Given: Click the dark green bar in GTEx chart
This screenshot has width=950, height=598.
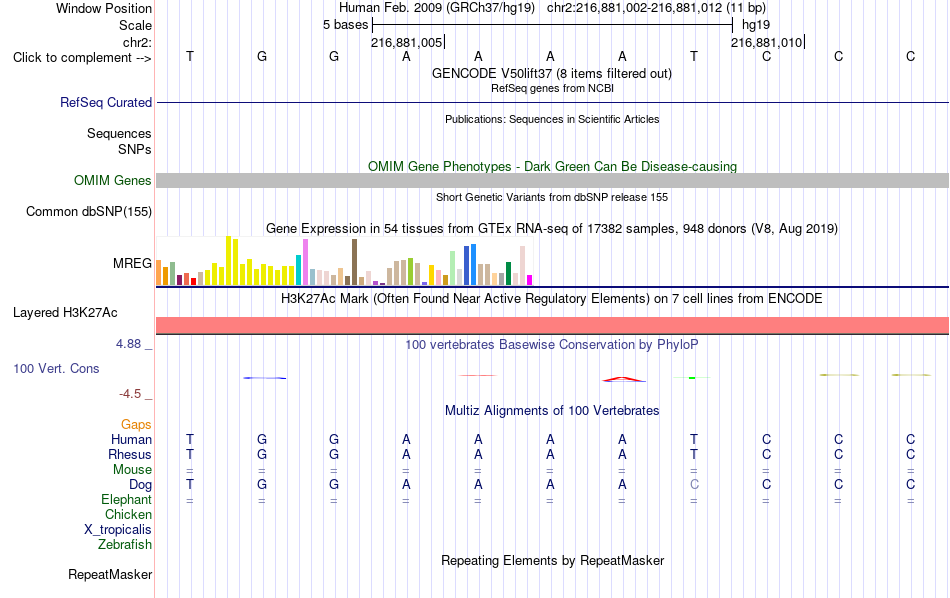Looking at the screenshot, I should pos(508,273).
